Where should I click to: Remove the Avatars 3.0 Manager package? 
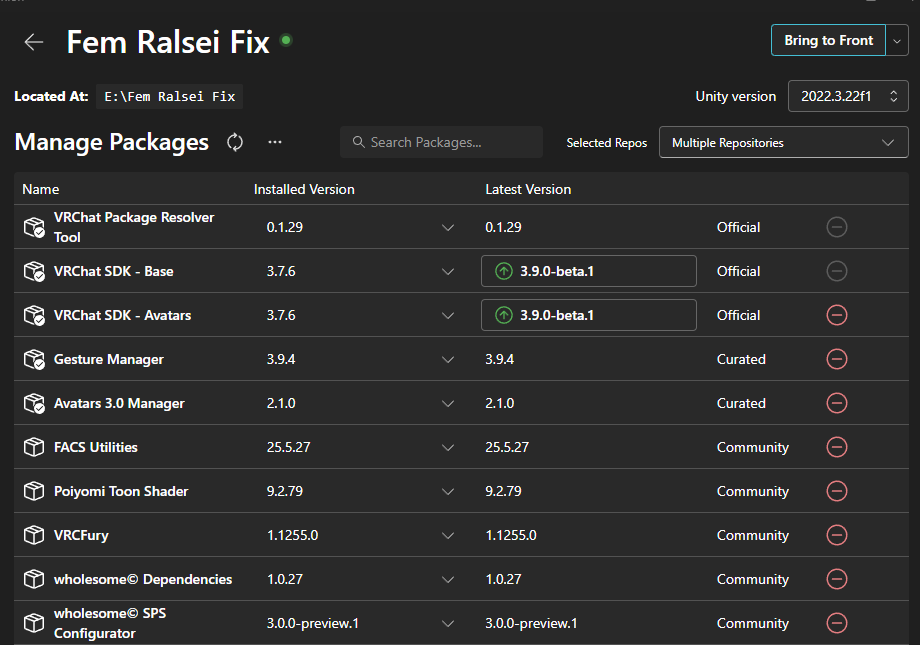[837, 403]
